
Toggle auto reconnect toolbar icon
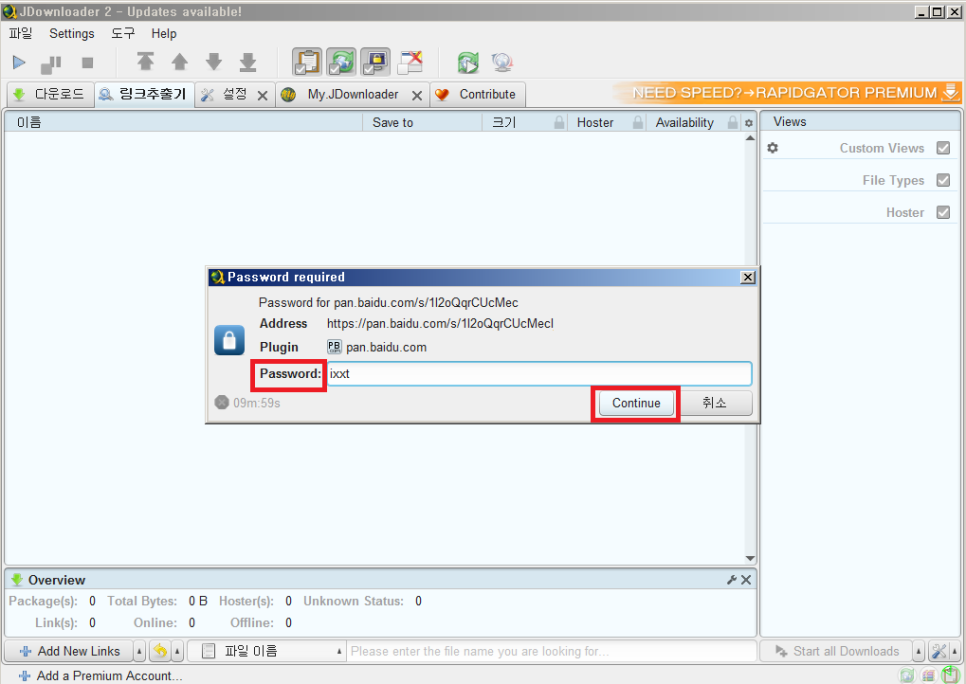click(x=341, y=62)
